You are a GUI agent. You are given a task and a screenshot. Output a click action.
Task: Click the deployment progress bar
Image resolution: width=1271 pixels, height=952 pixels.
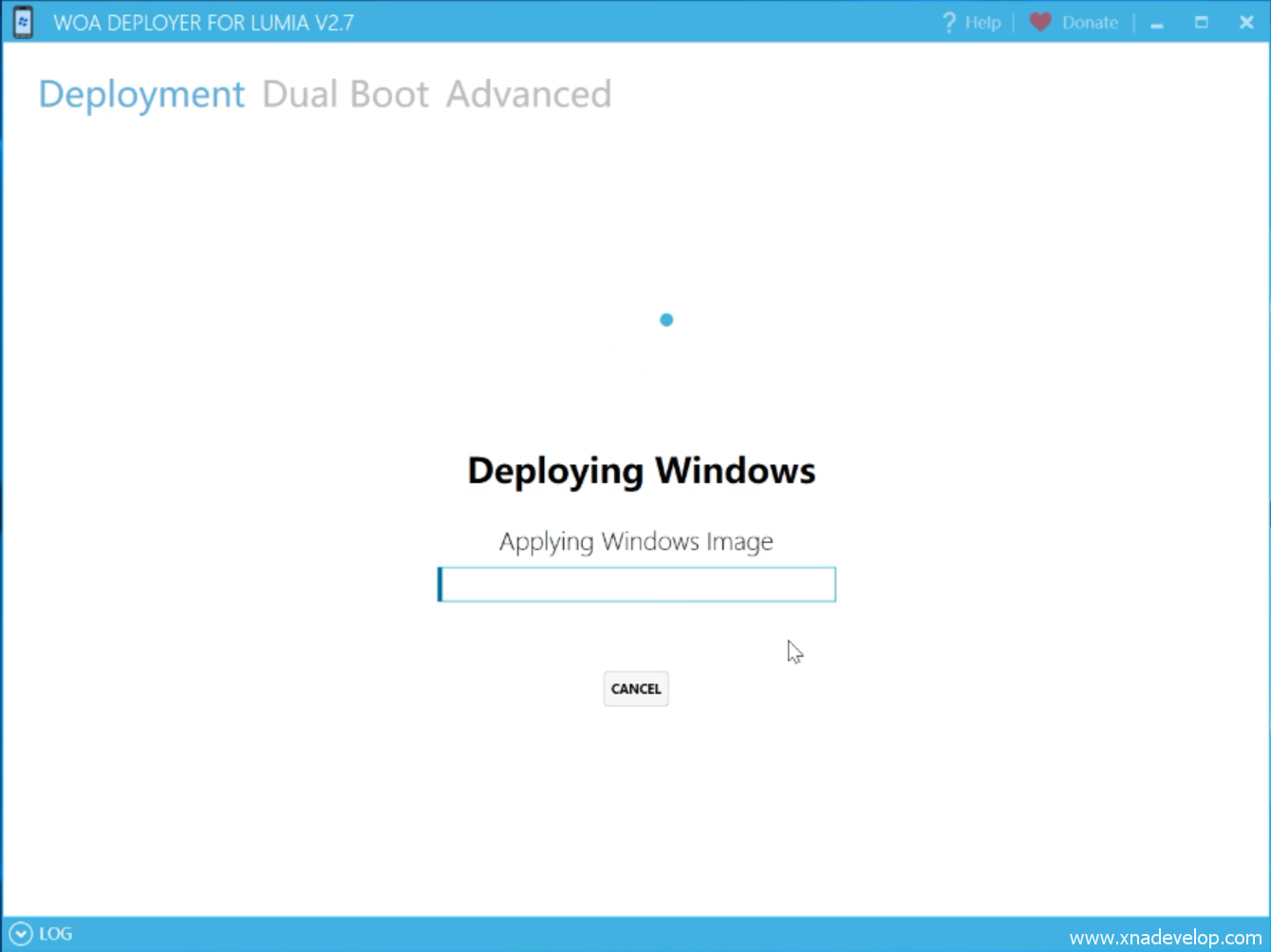[636, 585]
